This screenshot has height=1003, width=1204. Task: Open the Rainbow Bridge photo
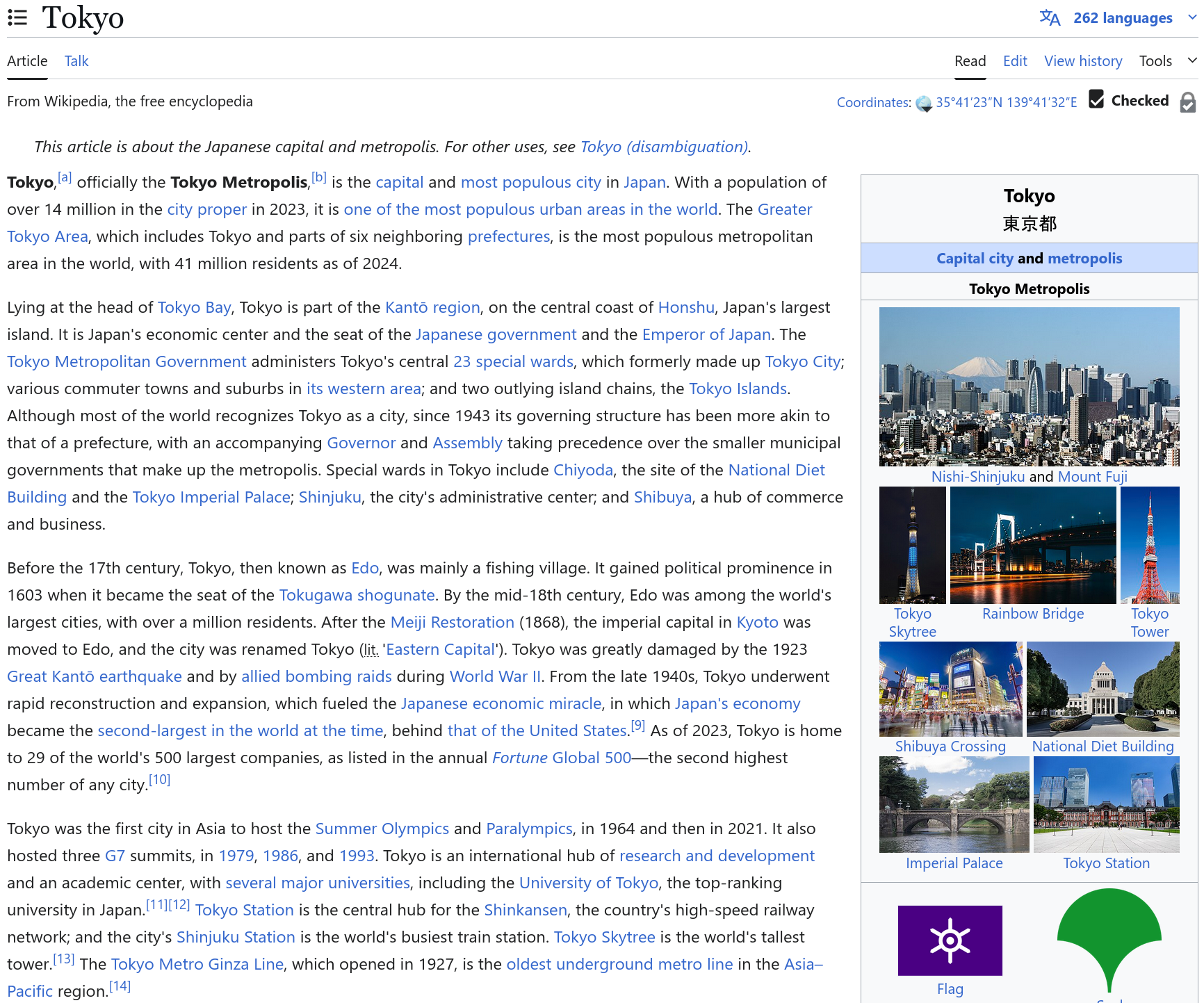tap(1033, 545)
